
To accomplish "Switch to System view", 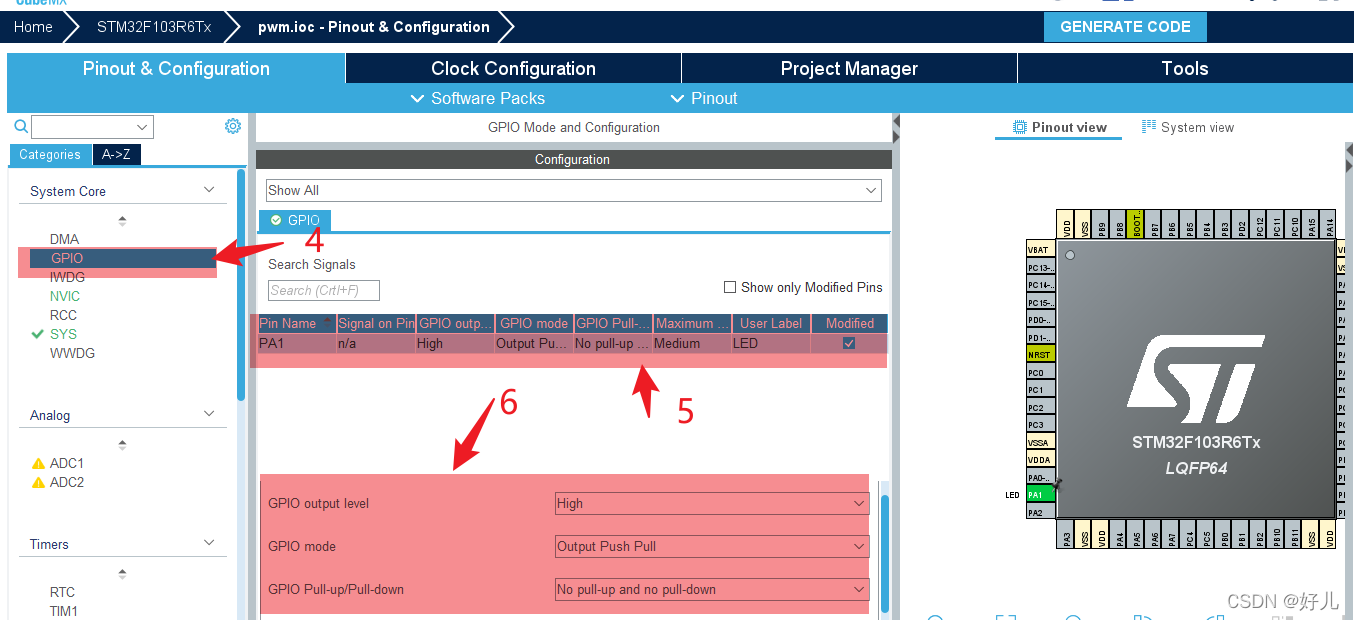I will point(1188,127).
